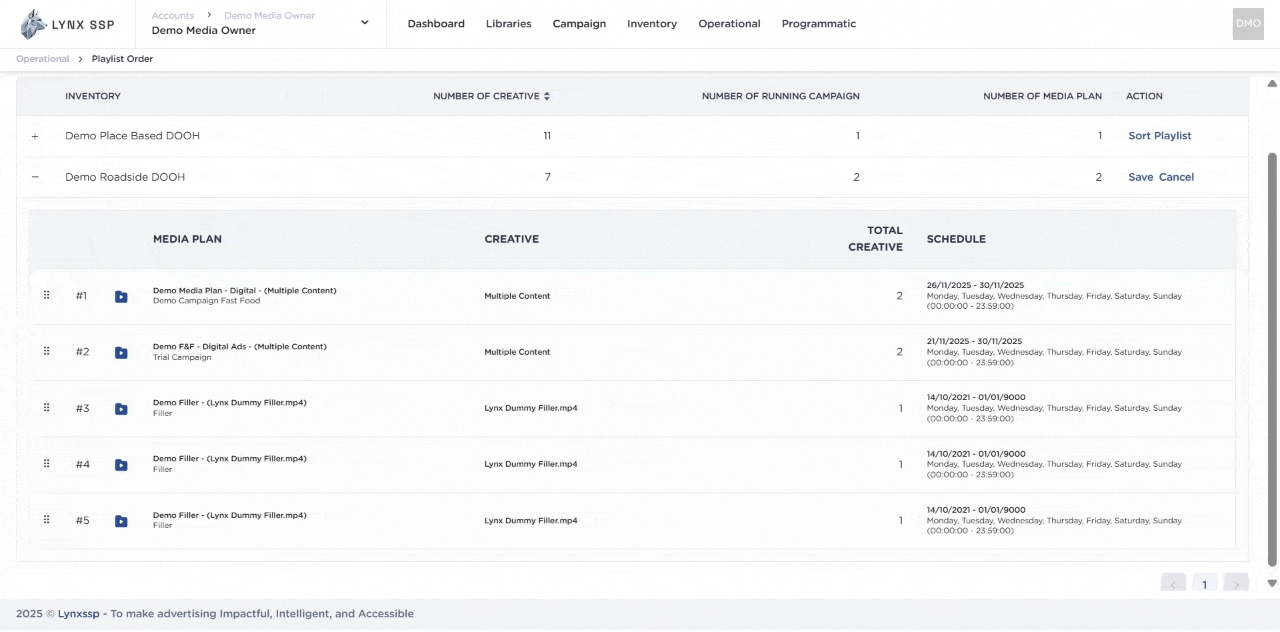This screenshot has width=1280, height=632.
Task: Open the Operational menu in the top bar
Action: 729,24
